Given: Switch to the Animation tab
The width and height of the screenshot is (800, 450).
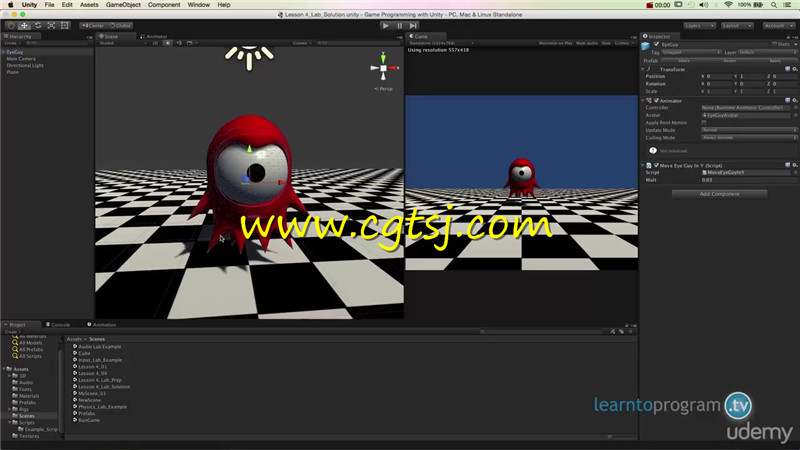Looking at the screenshot, I should tap(102, 324).
